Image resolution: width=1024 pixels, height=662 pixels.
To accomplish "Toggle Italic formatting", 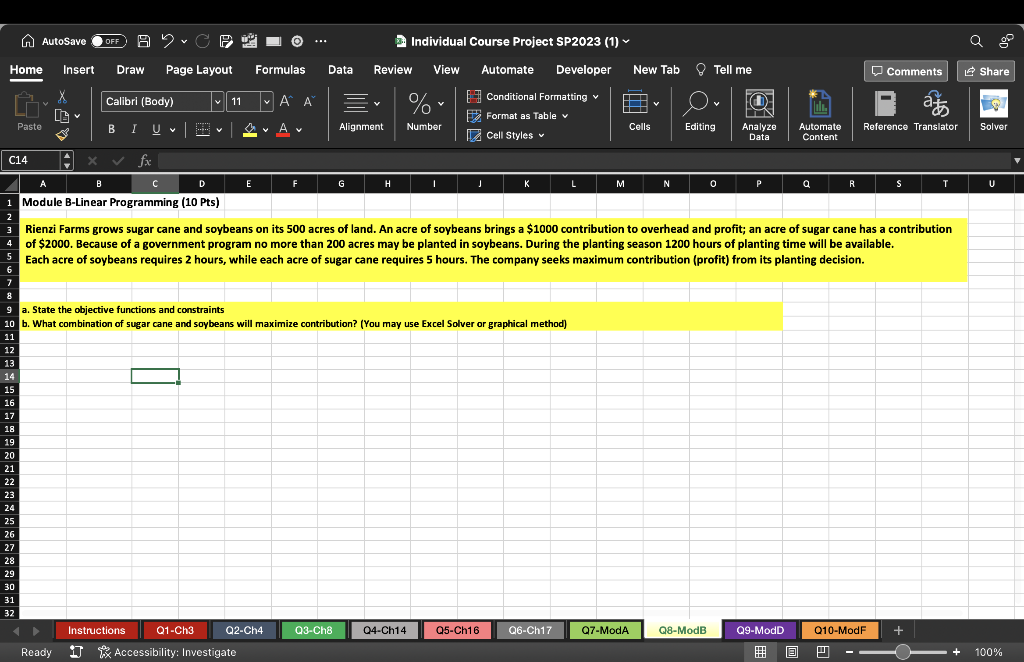I will pyautogui.click(x=134, y=129).
